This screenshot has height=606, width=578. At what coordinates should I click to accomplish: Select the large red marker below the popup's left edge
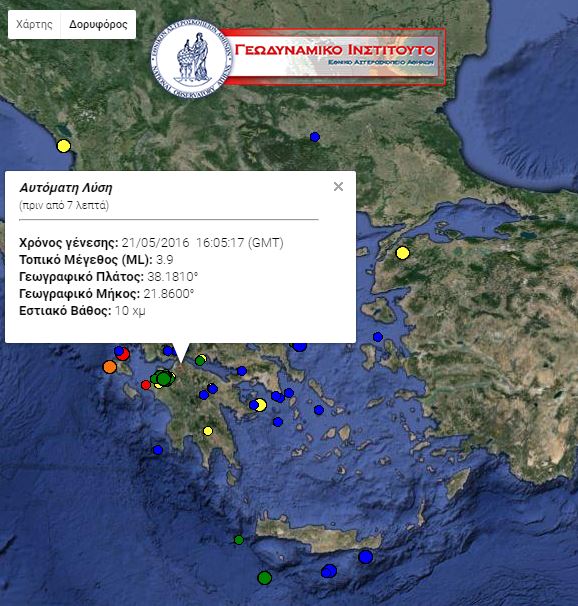(124, 354)
